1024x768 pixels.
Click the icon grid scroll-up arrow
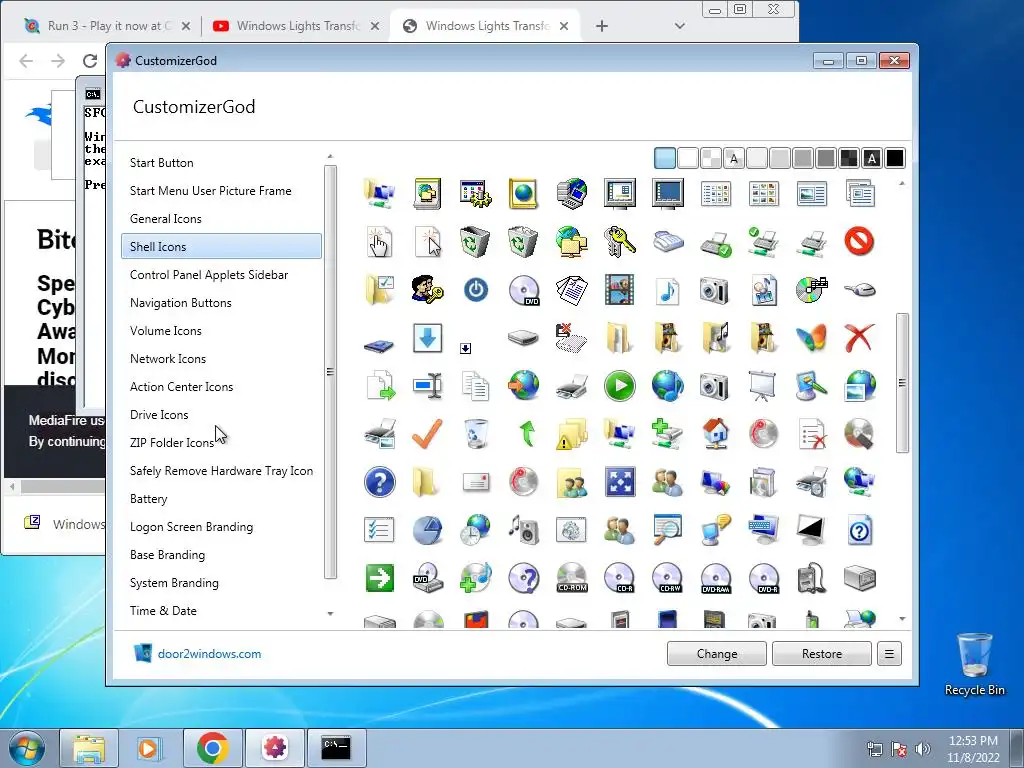click(x=902, y=184)
